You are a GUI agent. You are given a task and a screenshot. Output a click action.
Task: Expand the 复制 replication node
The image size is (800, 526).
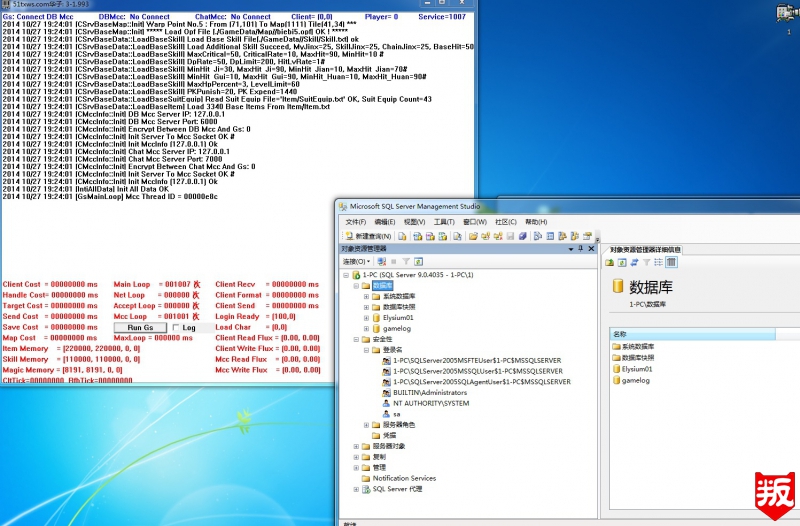pos(356,457)
